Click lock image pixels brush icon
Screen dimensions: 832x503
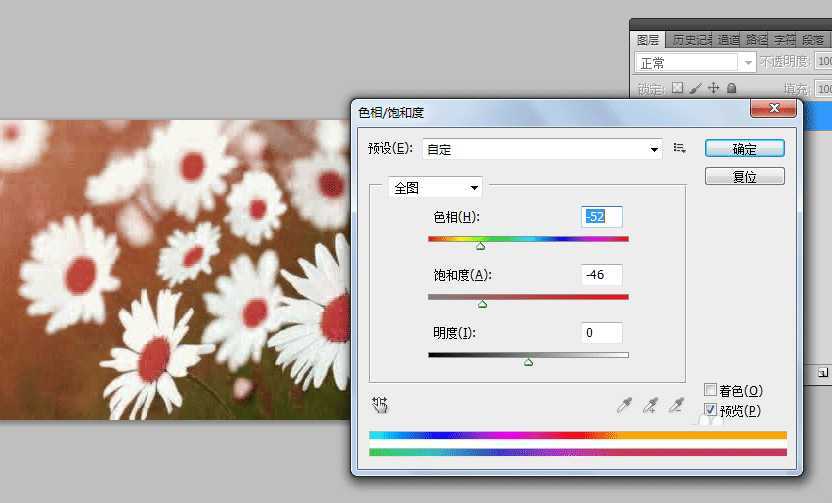(695, 88)
